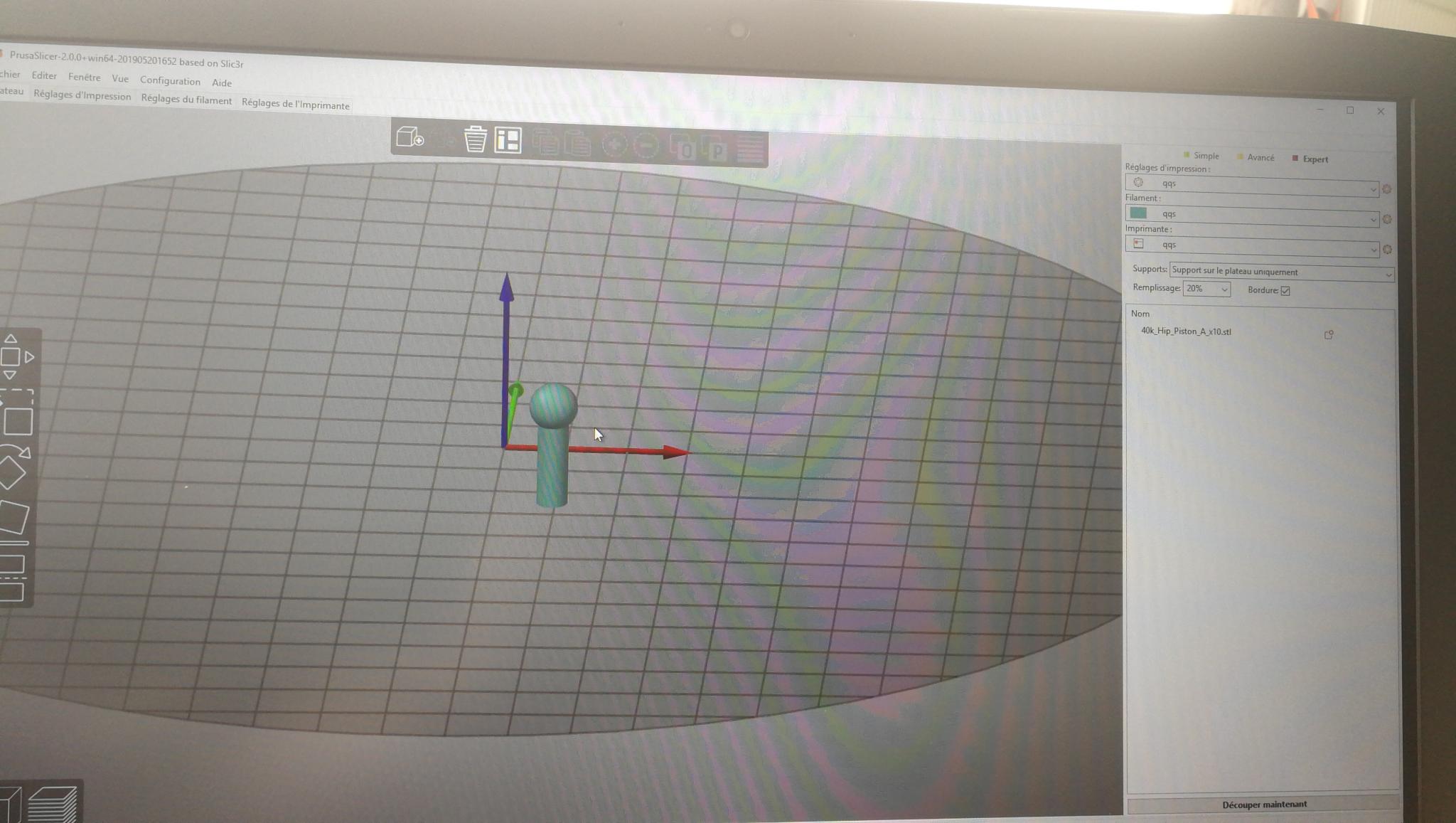Click the teal filament color swatch

(x=1138, y=213)
